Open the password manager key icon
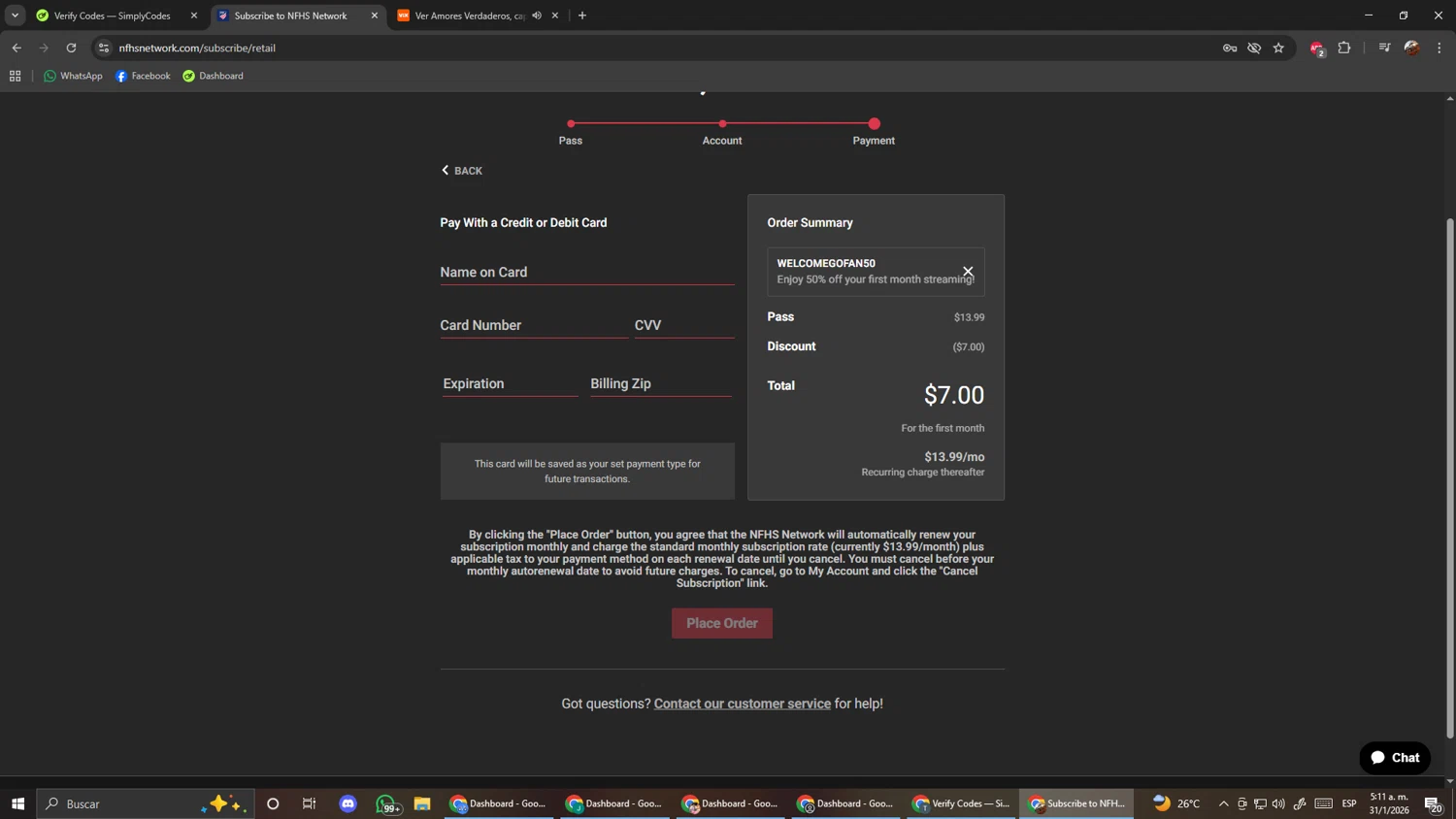This screenshot has width=1456, height=819. (1230, 48)
